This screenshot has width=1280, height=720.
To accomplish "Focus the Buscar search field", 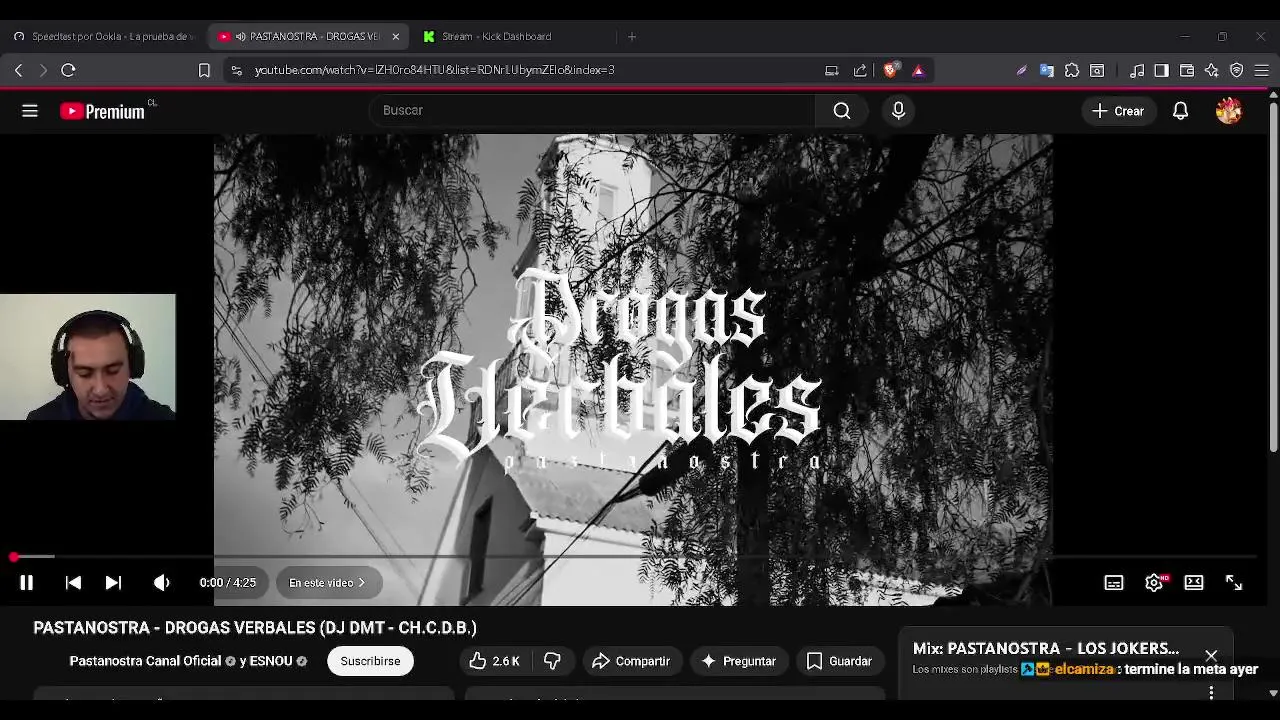I will tap(592, 110).
